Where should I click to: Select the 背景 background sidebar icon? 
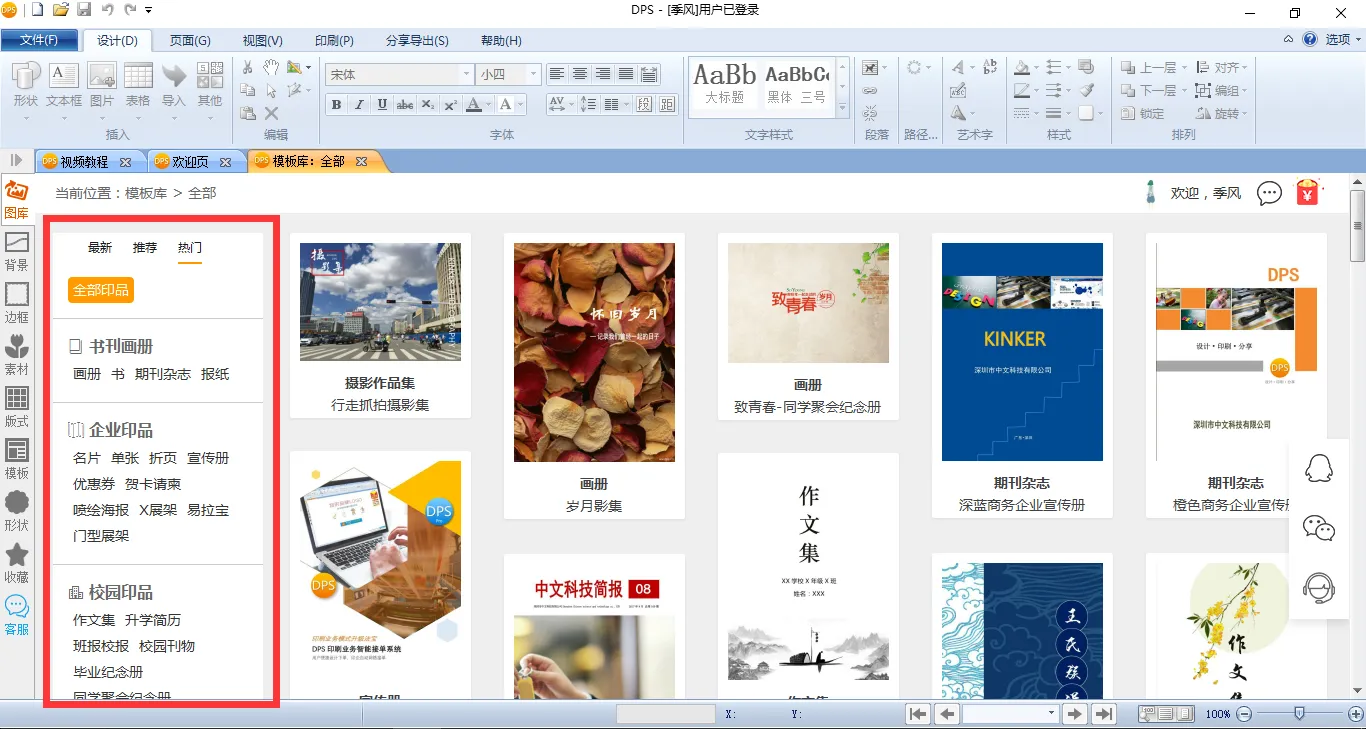point(16,250)
